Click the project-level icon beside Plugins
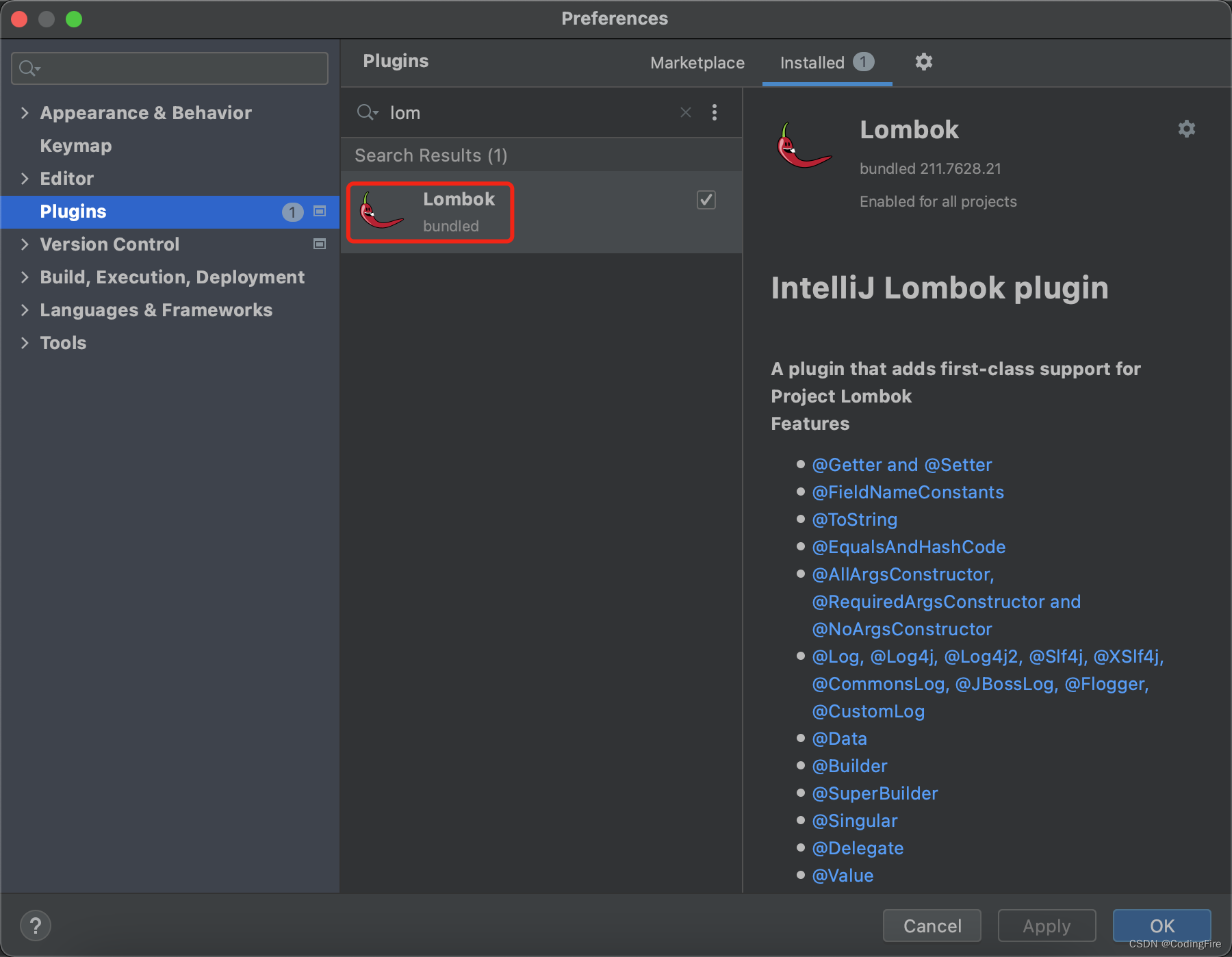1232x957 pixels. coord(320,212)
